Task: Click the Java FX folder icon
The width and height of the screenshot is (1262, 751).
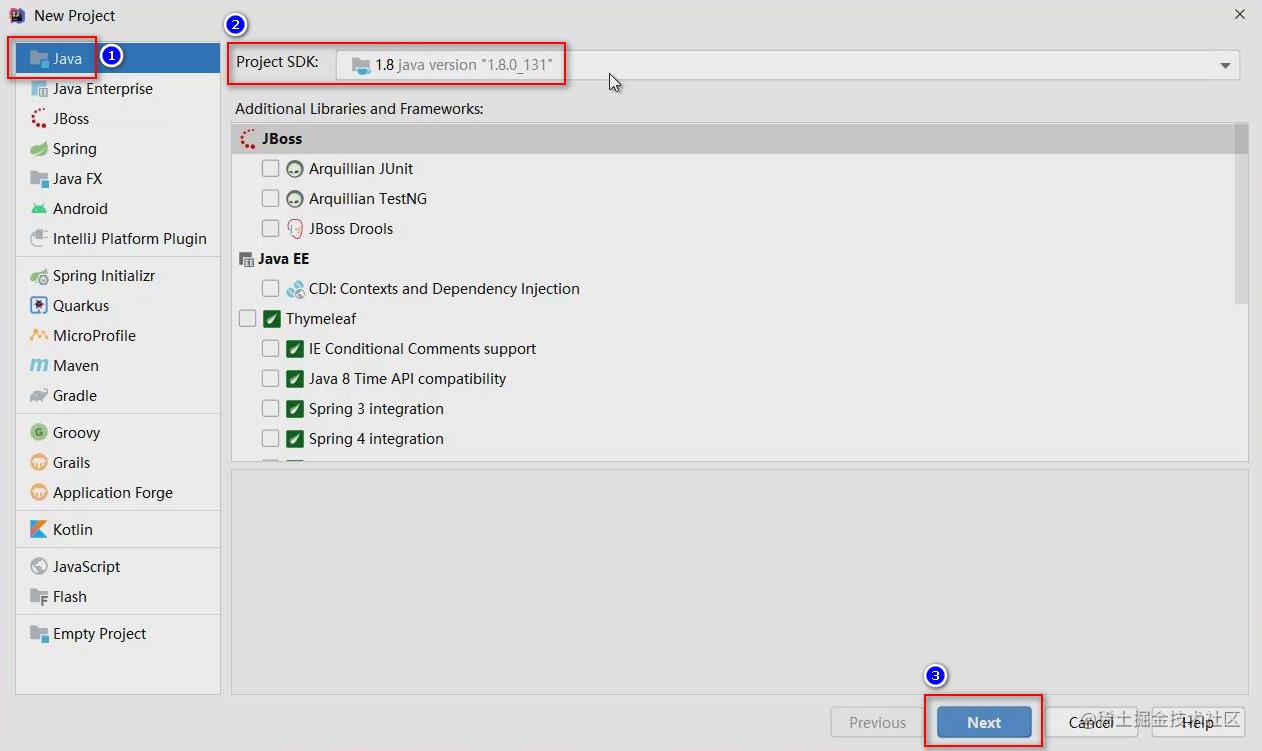Action: click(x=39, y=179)
